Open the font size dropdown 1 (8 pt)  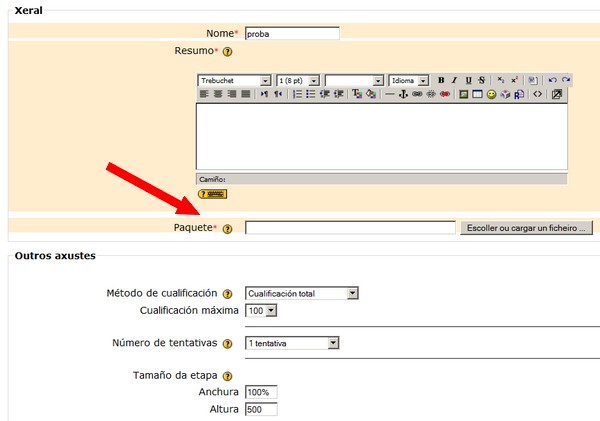(x=298, y=80)
